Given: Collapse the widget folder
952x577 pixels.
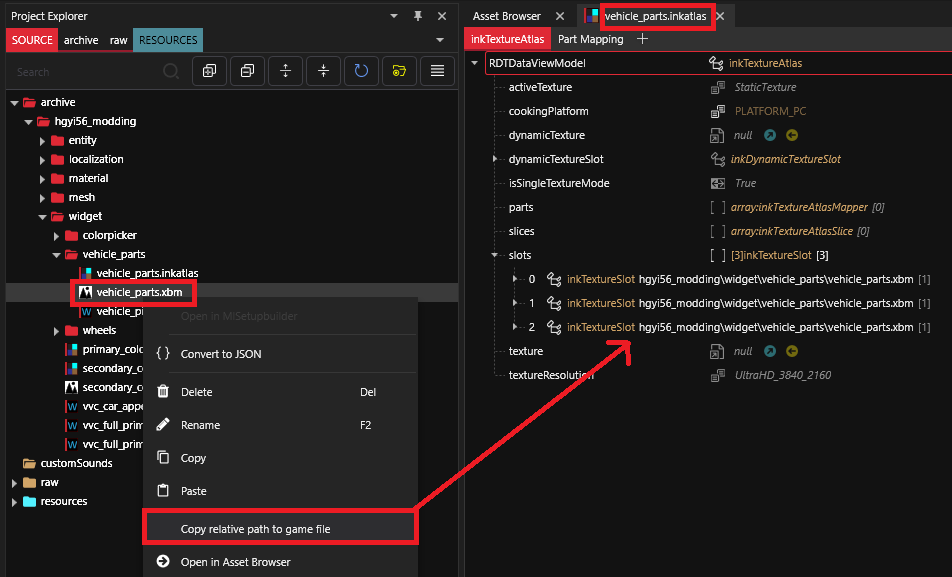Looking at the screenshot, I should (43, 216).
